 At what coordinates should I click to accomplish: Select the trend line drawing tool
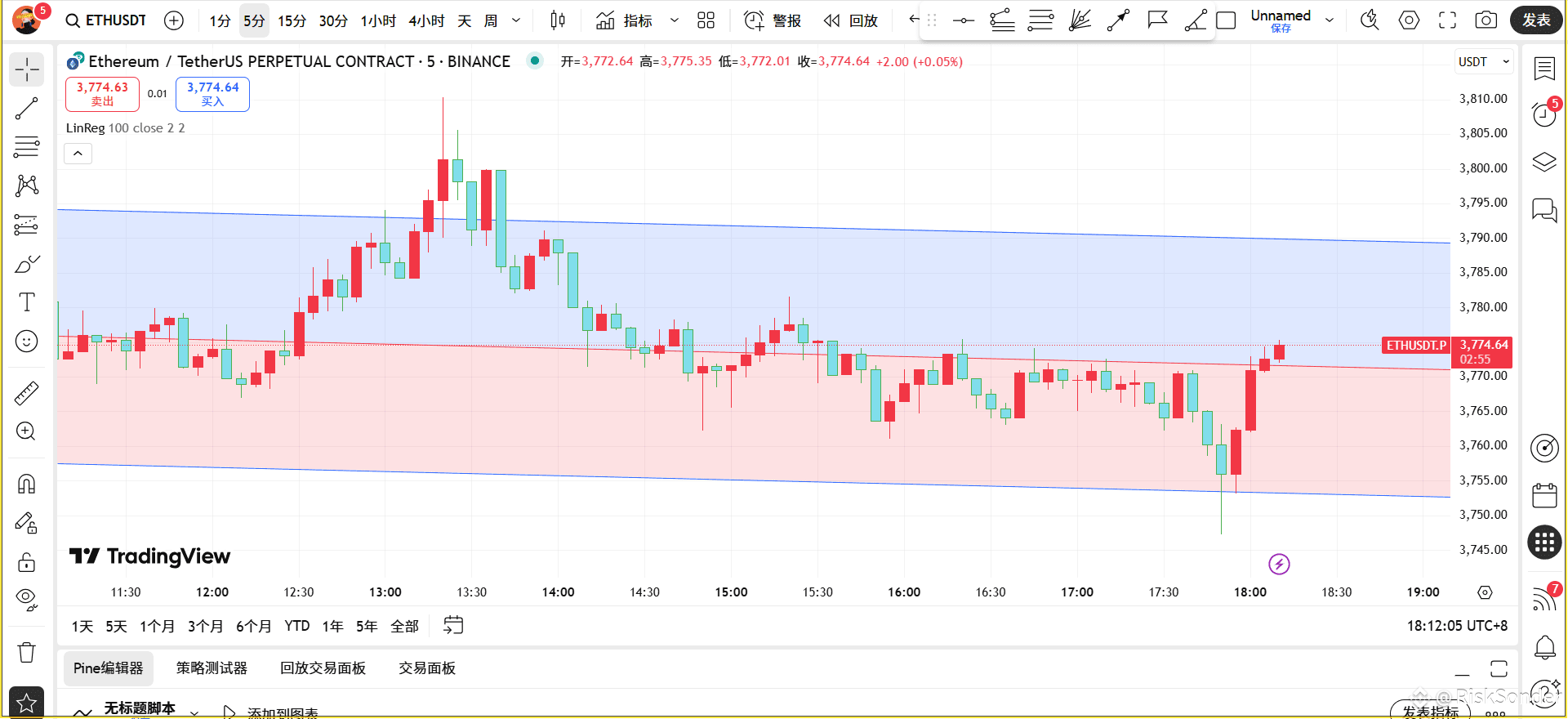[x=27, y=109]
